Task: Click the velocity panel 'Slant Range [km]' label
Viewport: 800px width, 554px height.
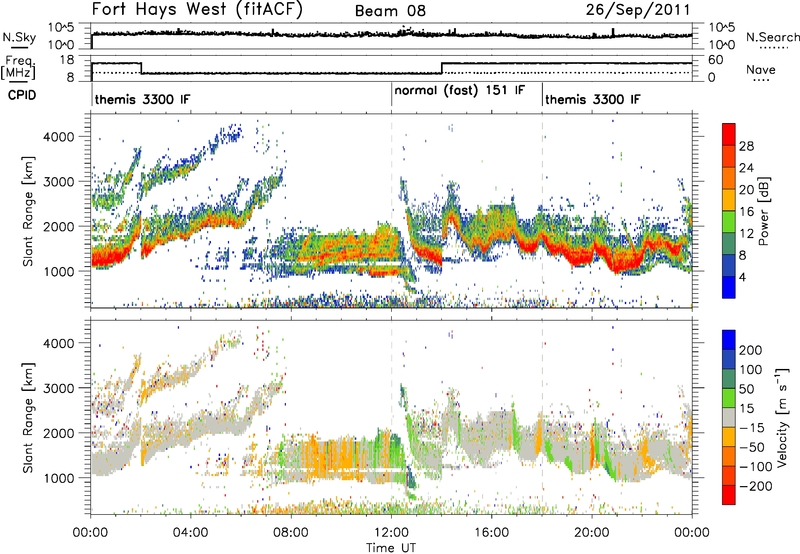Action: 29,417
